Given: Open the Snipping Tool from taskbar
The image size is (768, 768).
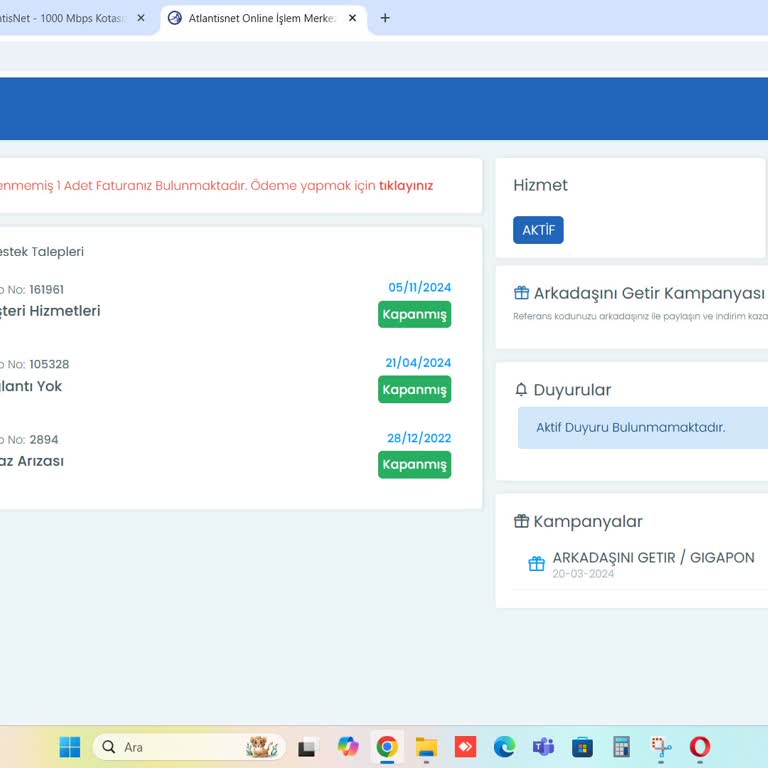Looking at the screenshot, I should (661, 747).
